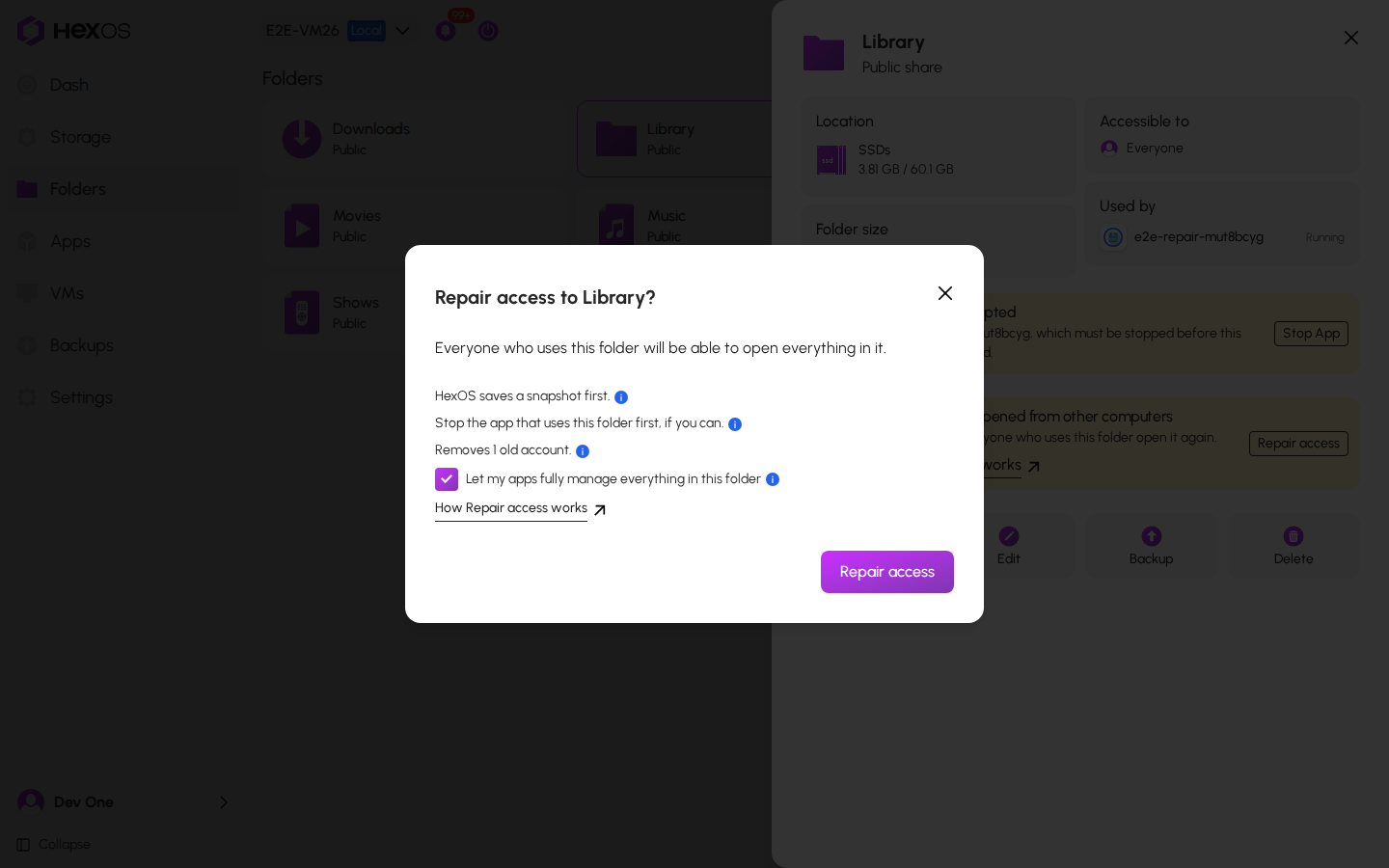Select the Library folder card in the list
Screen dimensions: 1389x868
tap(675, 139)
